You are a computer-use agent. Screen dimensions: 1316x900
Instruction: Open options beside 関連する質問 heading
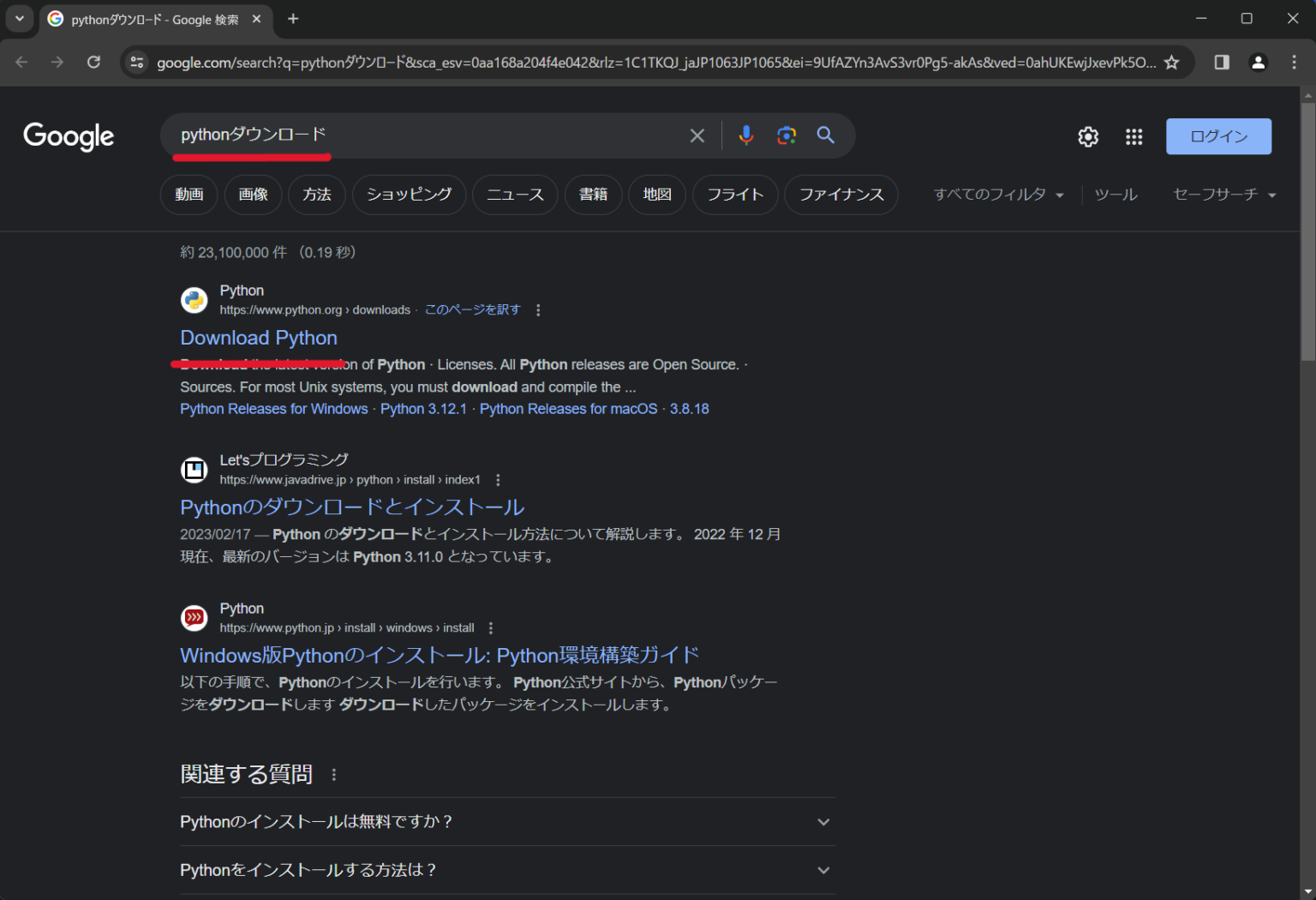[333, 775]
